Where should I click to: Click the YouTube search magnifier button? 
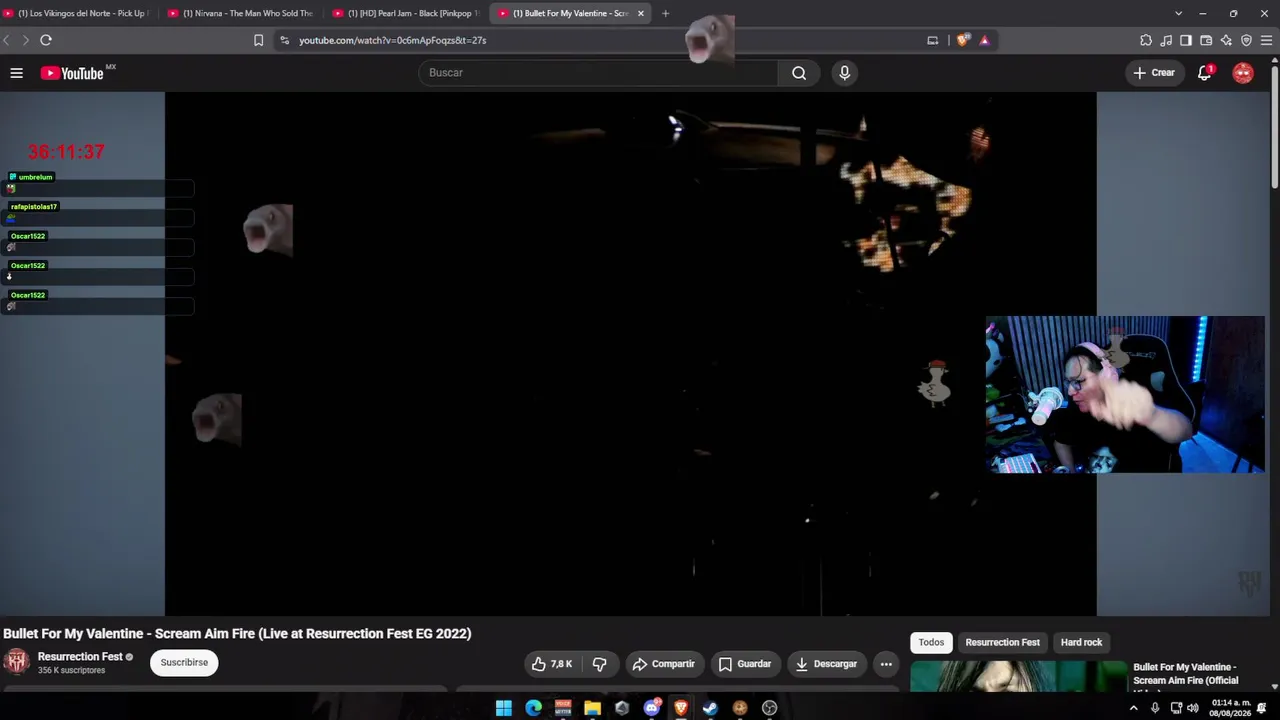click(x=799, y=73)
